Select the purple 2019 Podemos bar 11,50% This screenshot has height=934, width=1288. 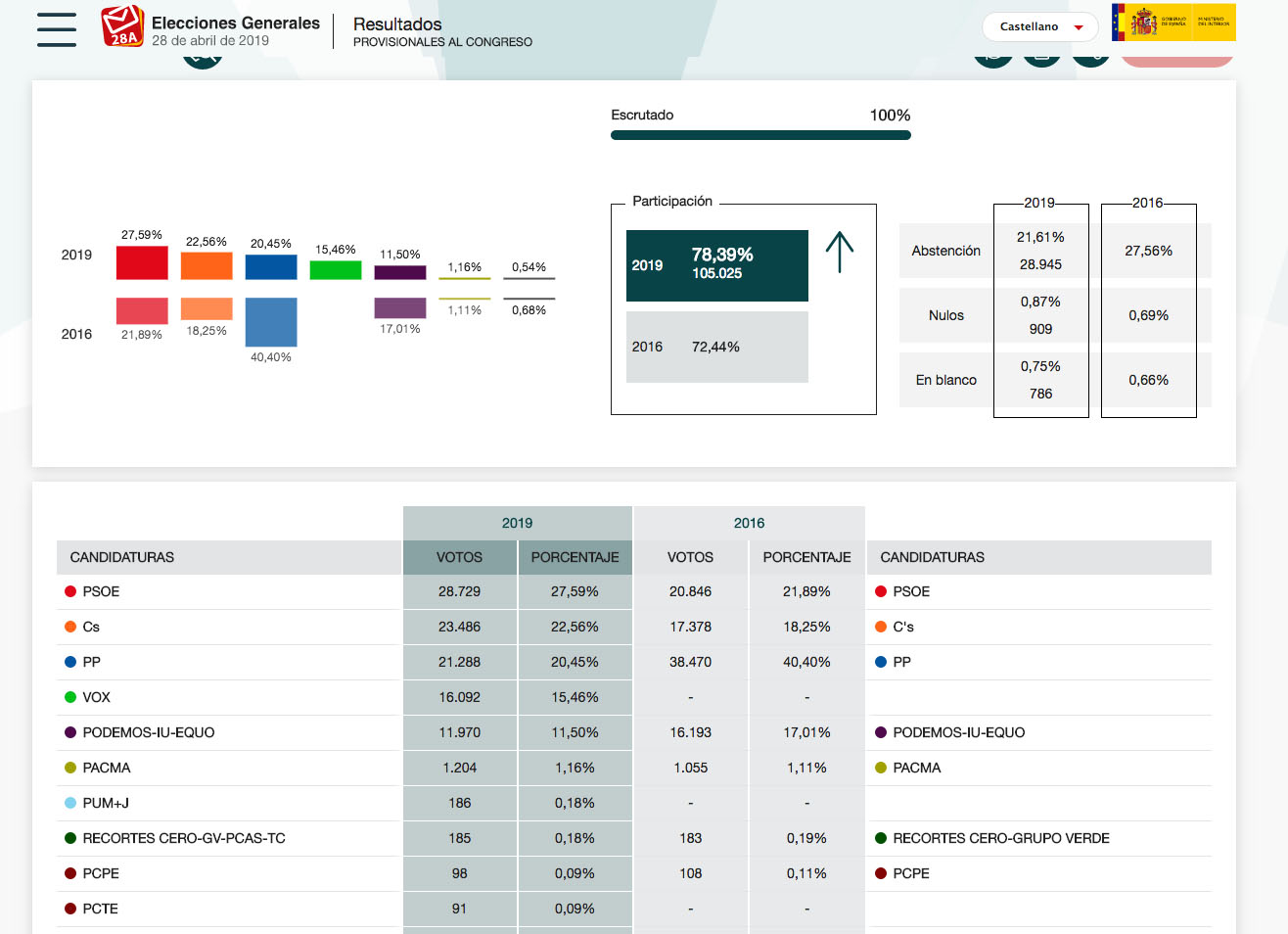click(400, 272)
